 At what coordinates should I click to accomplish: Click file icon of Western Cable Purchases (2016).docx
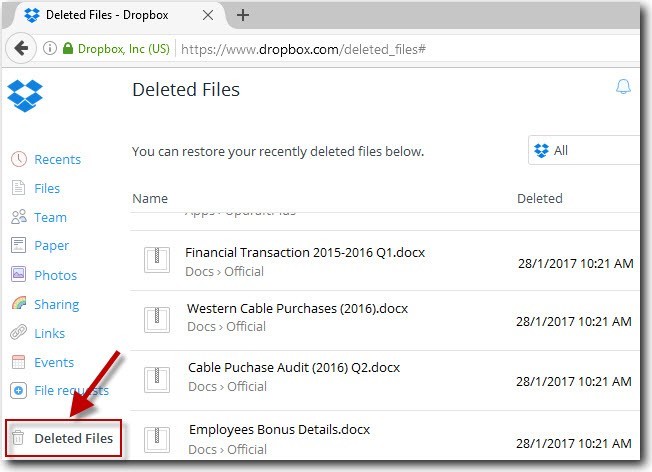pos(157,320)
